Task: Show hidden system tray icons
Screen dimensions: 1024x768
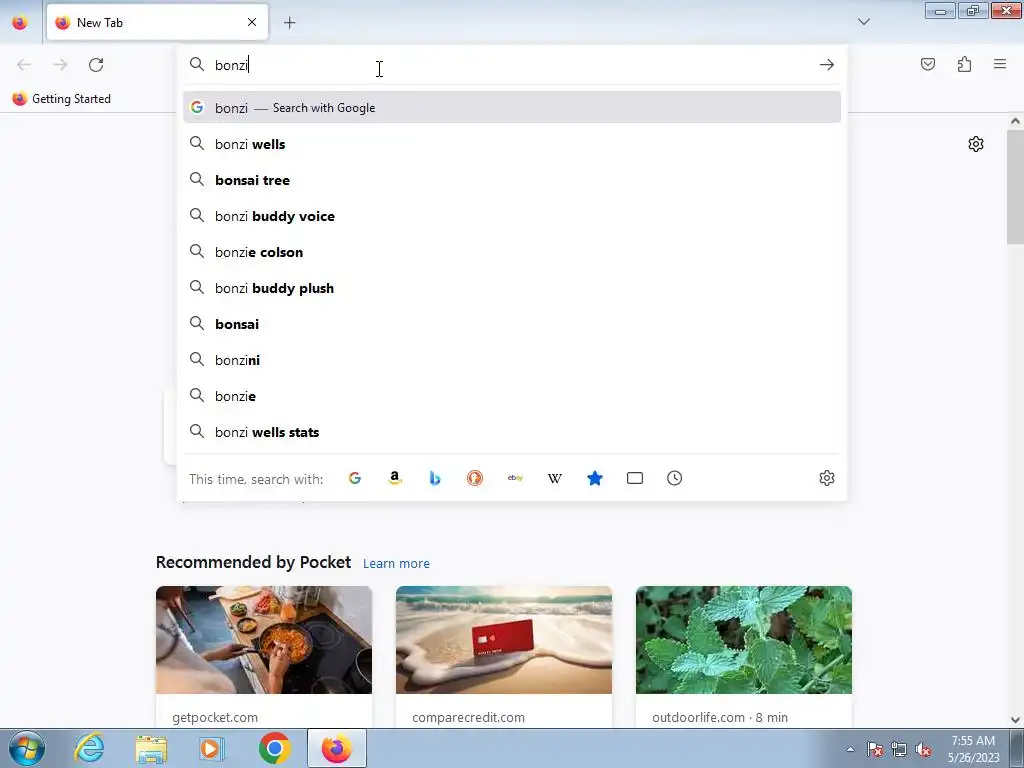Action: [x=850, y=749]
